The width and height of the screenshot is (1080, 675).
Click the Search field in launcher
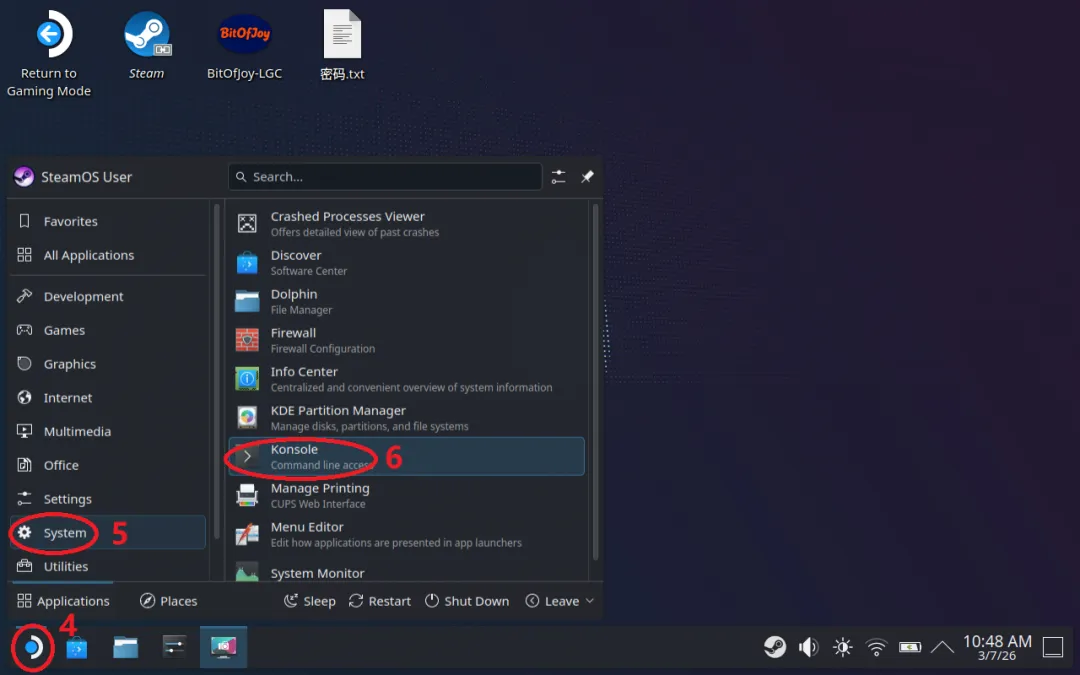(385, 177)
